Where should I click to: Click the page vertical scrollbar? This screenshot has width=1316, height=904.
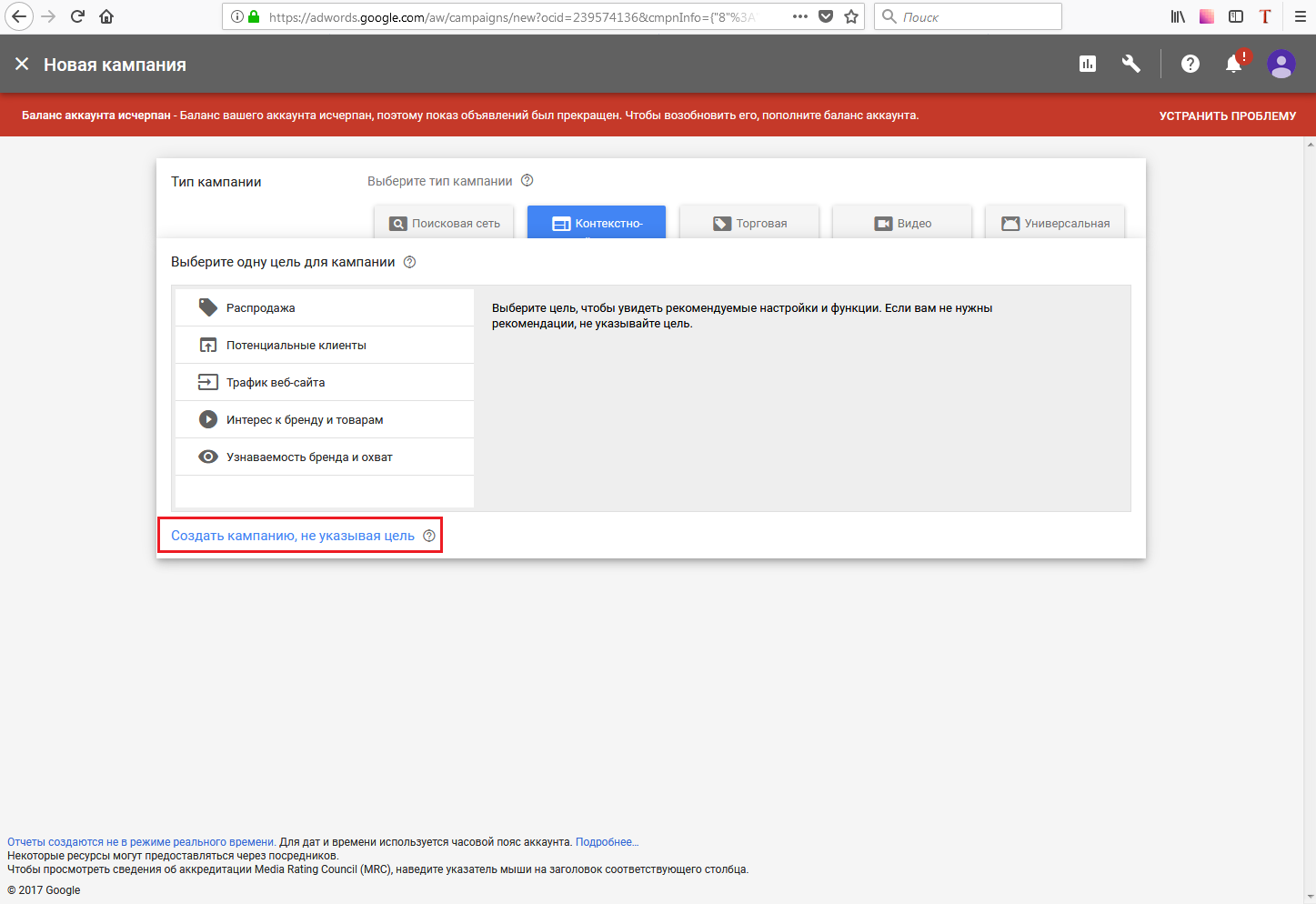[x=1310, y=520]
